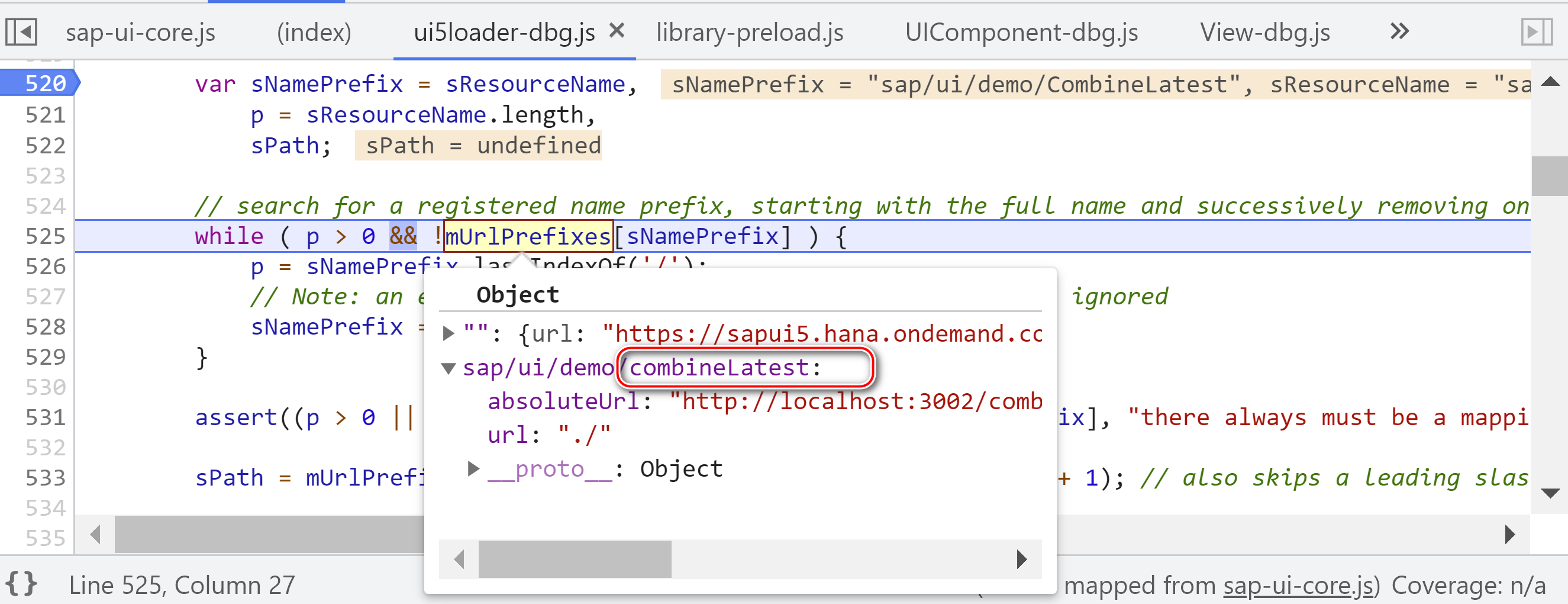Toggle the file navigator sidebar
This screenshot has width=1568, height=604.
pos(21,31)
